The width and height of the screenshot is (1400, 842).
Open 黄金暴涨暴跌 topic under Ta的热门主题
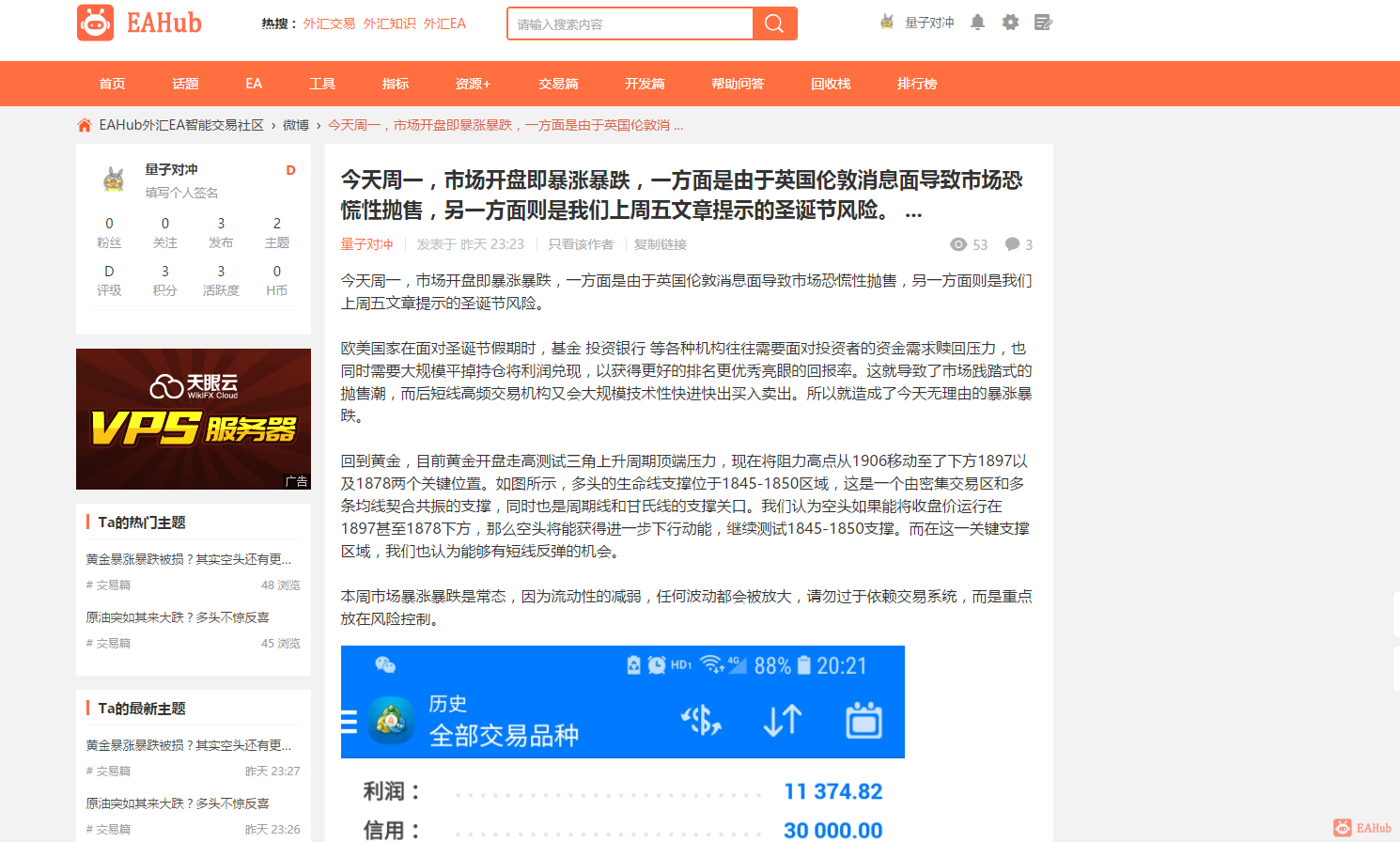189,559
